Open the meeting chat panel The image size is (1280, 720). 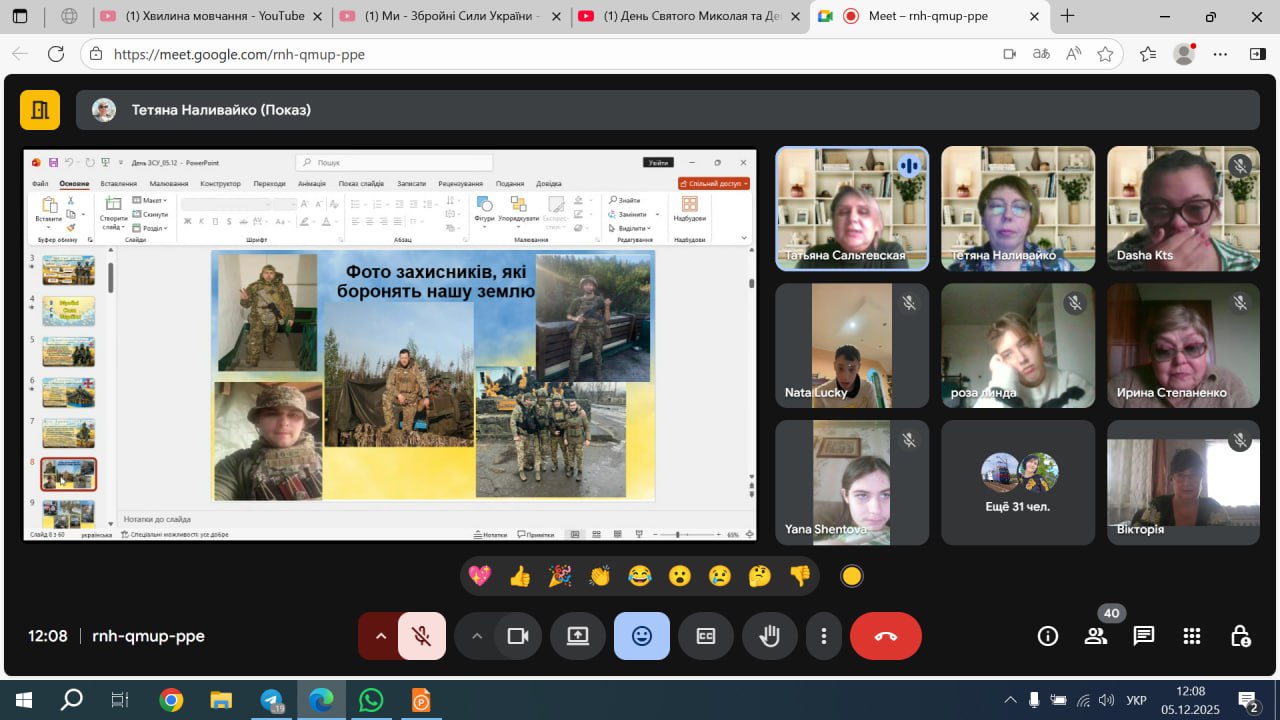[x=1144, y=636]
